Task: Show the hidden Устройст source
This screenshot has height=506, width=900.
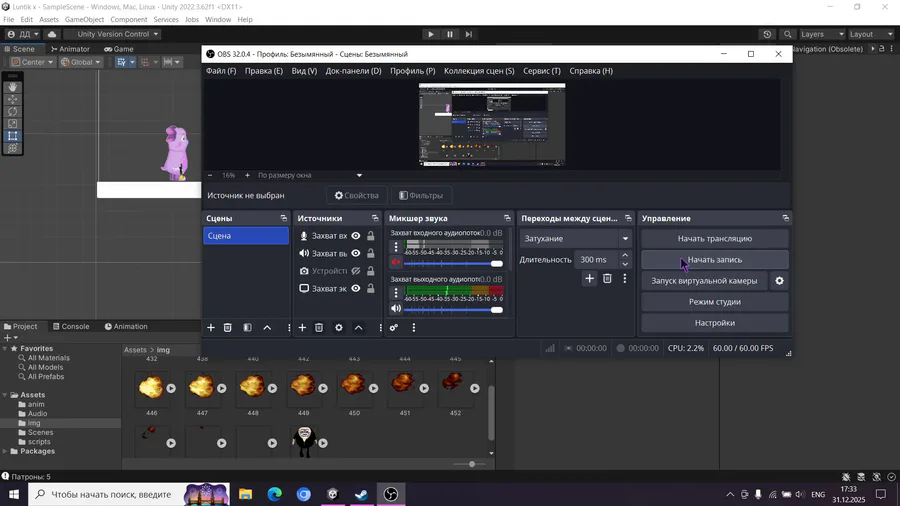Action: 356,271
